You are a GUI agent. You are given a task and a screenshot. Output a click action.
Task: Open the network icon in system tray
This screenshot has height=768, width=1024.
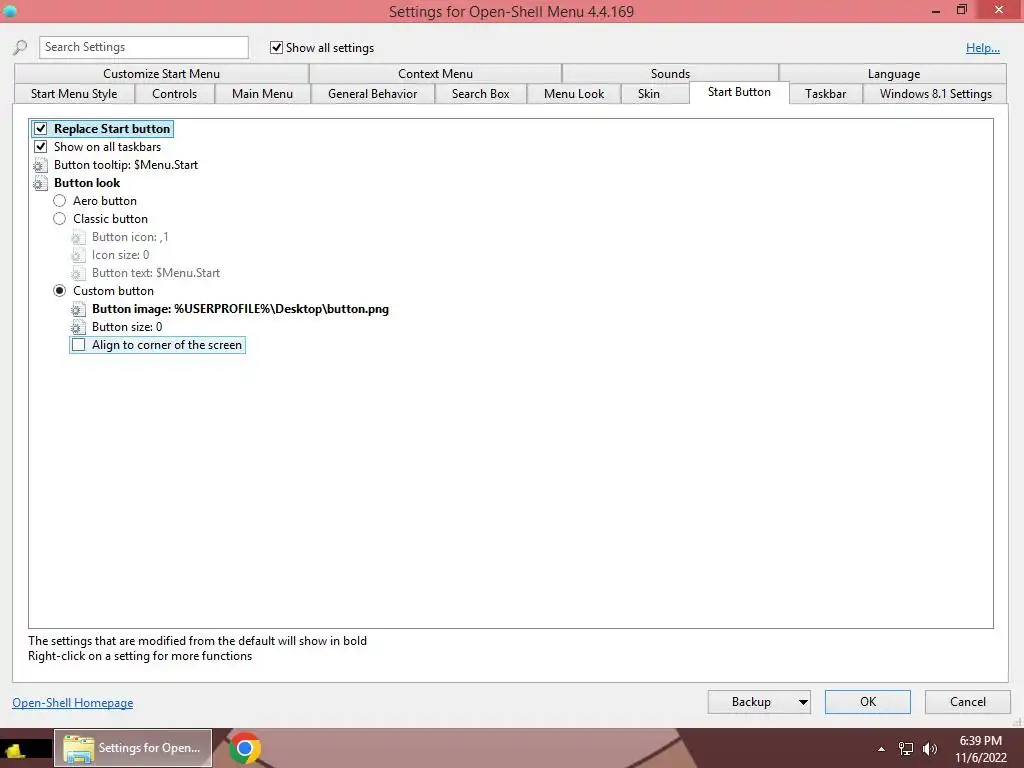click(906, 749)
